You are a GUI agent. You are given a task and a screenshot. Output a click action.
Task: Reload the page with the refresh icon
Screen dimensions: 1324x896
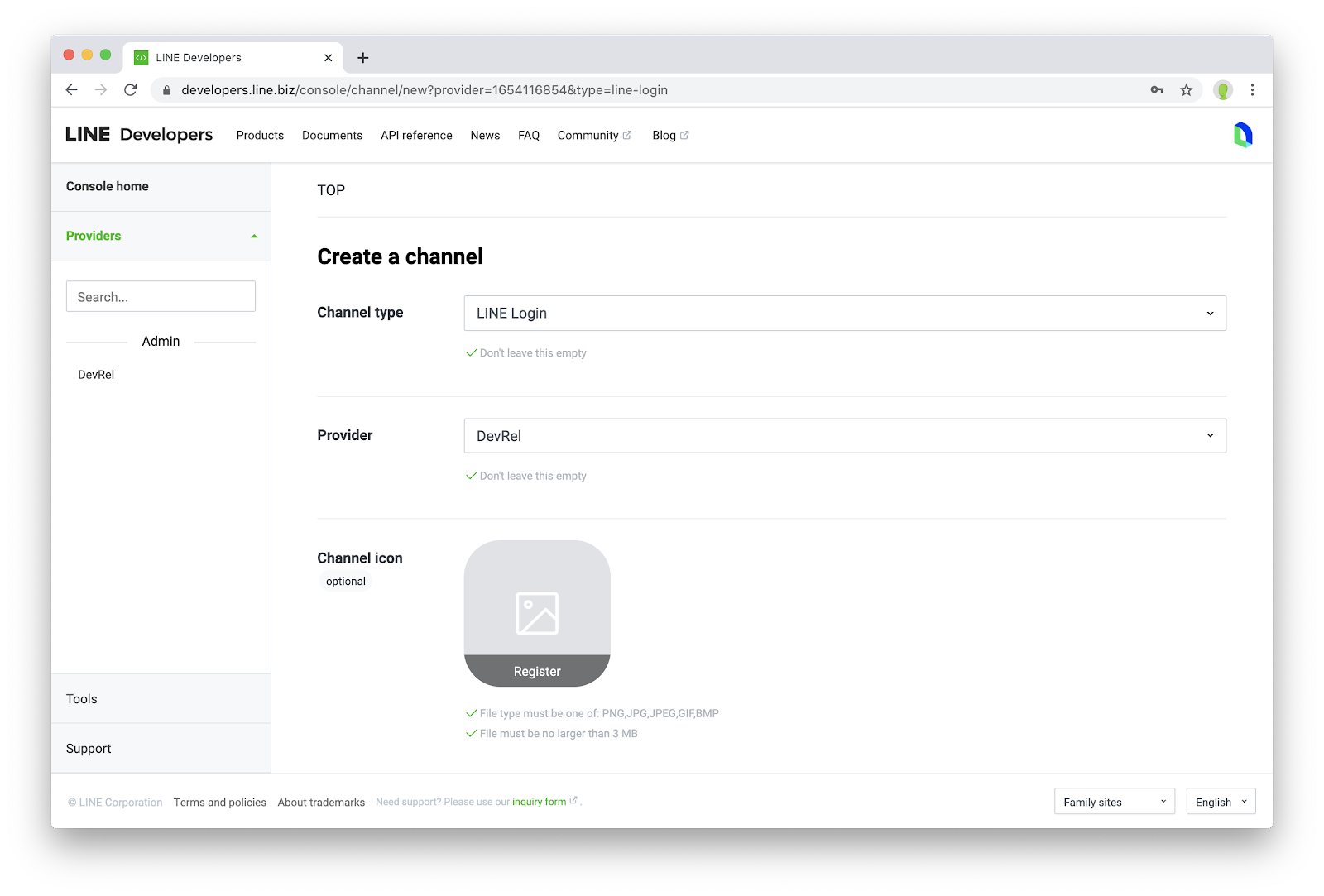coord(131,90)
